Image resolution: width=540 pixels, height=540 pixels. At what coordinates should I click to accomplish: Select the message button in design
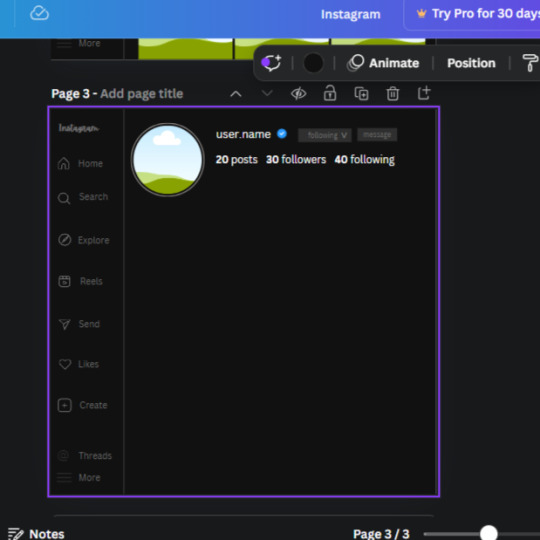[x=377, y=135]
